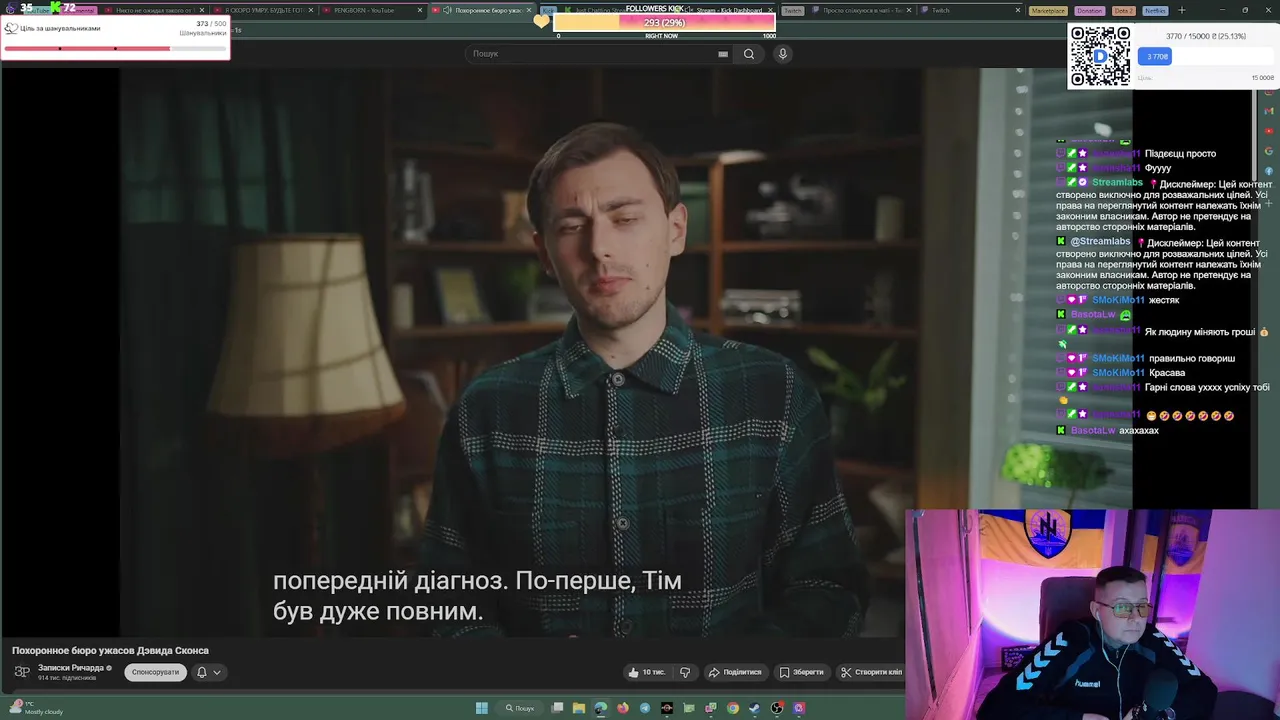Image resolution: width=1280 pixels, height=720 pixels.
Task: Dislike the video with thumbs-down button
Action: [x=685, y=672]
